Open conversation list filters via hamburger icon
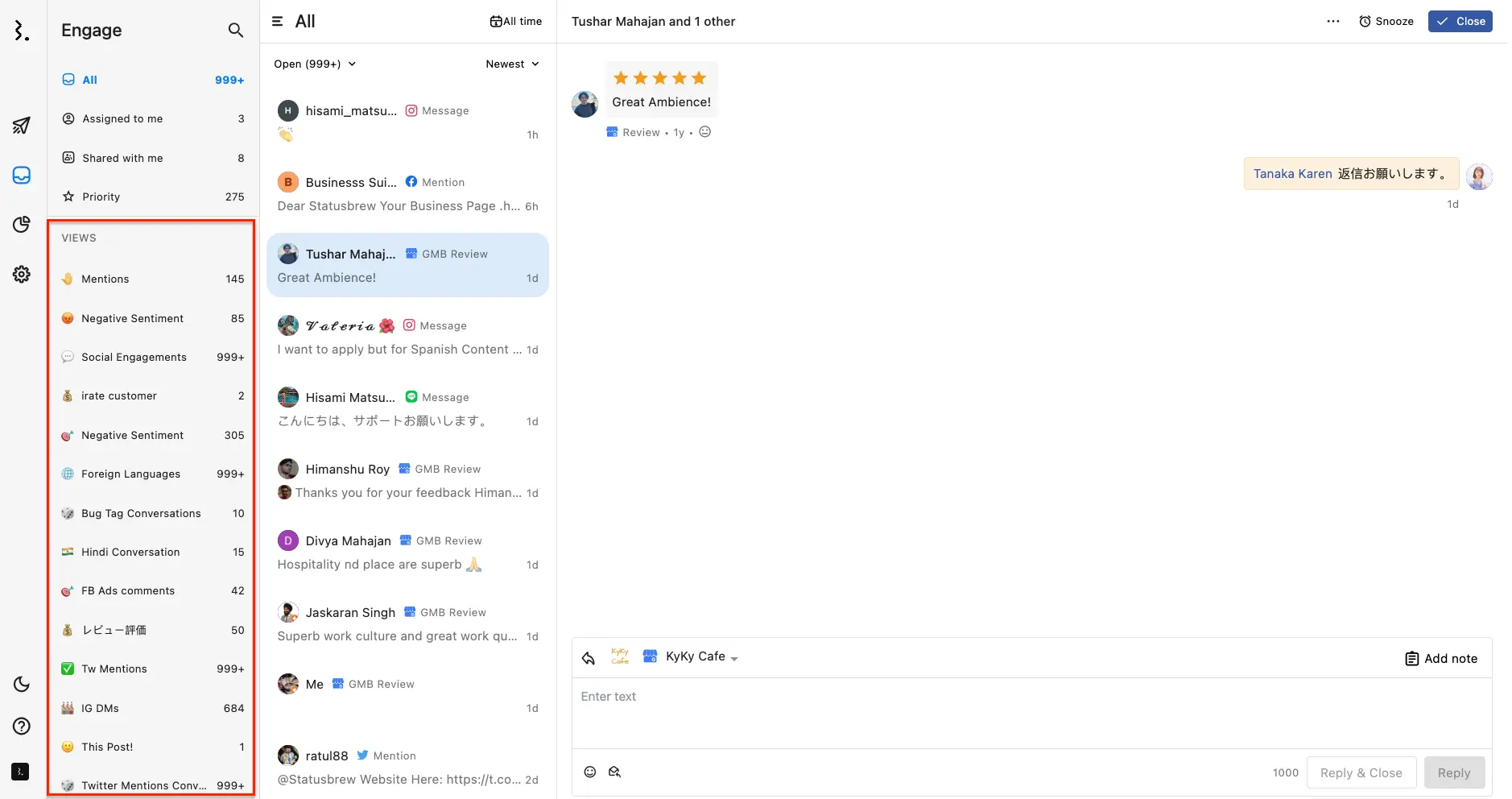Screen dimensions: 1512x799 276,20
